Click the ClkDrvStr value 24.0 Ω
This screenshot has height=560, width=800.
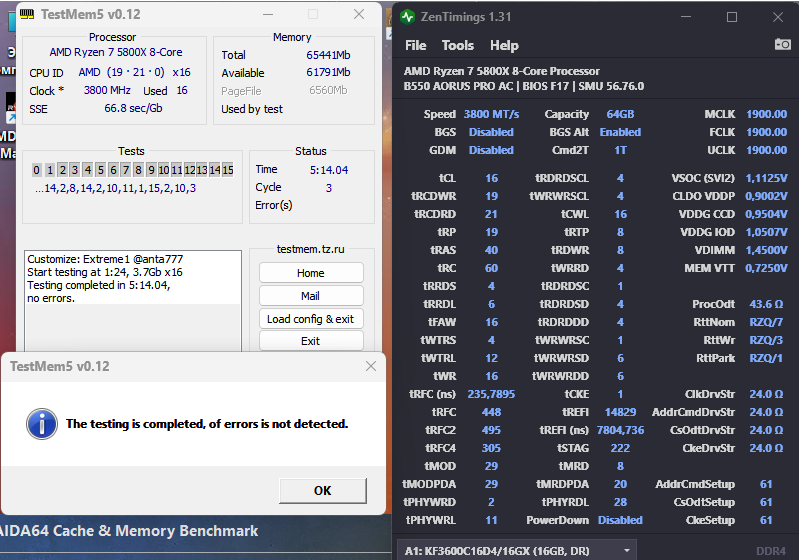[766, 394]
